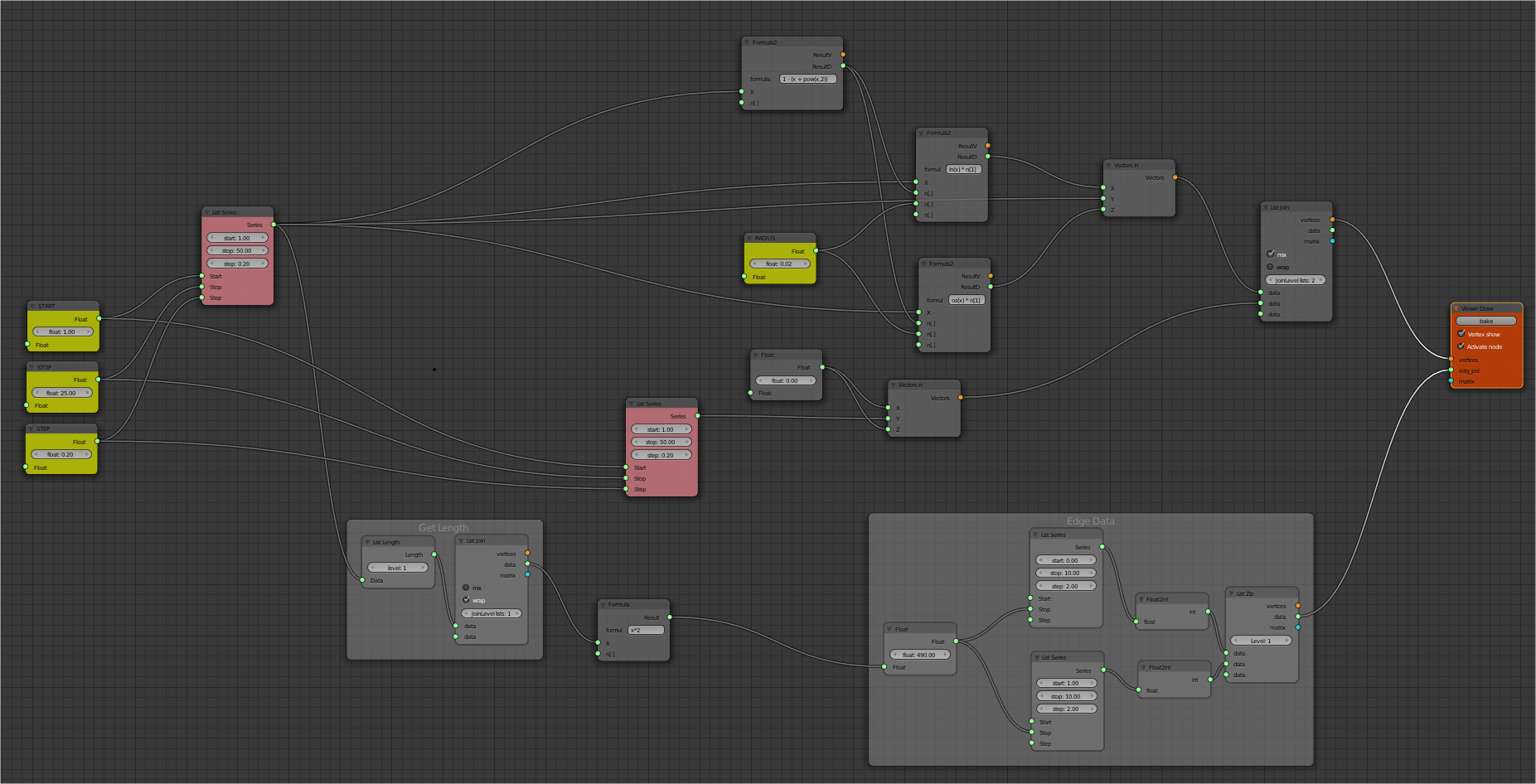
Task: Click the Float input socket on the float 490.00 node
Action: tap(884, 667)
